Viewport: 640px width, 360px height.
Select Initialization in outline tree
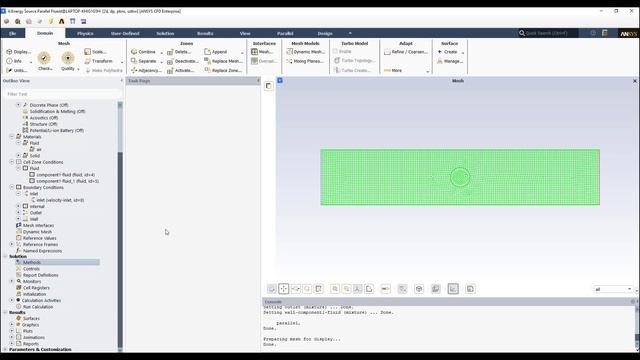34,294
